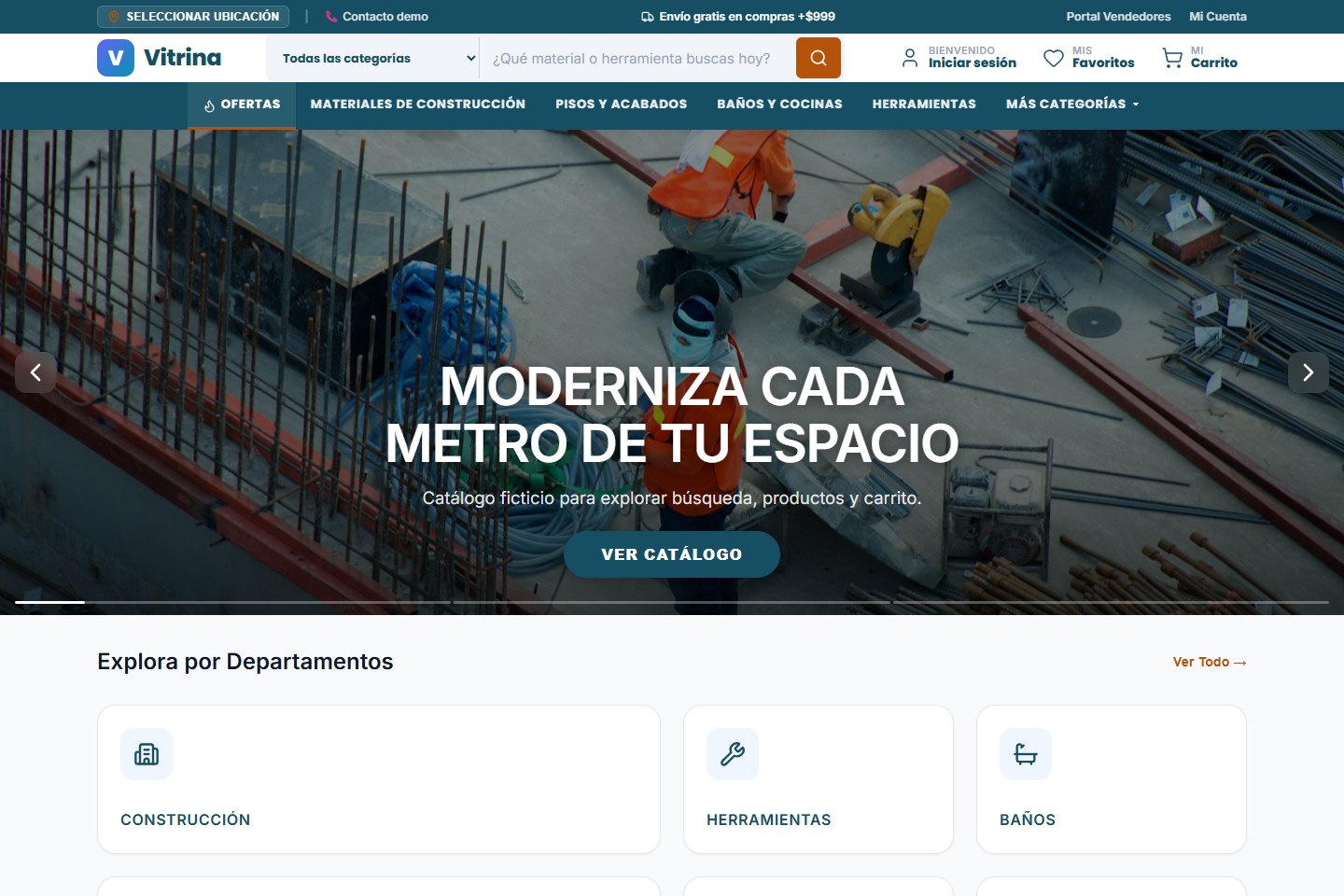Image resolution: width=1344 pixels, height=896 pixels.
Task: Click the Baños bathtub icon
Action: [x=1026, y=754]
